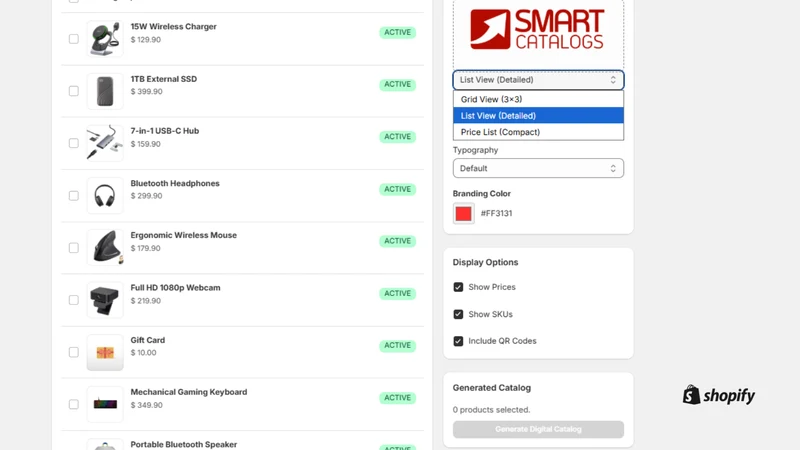Screen dimensions: 800x450
Task: Pick Price List (Compact) layout option
Action: tap(538, 132)
